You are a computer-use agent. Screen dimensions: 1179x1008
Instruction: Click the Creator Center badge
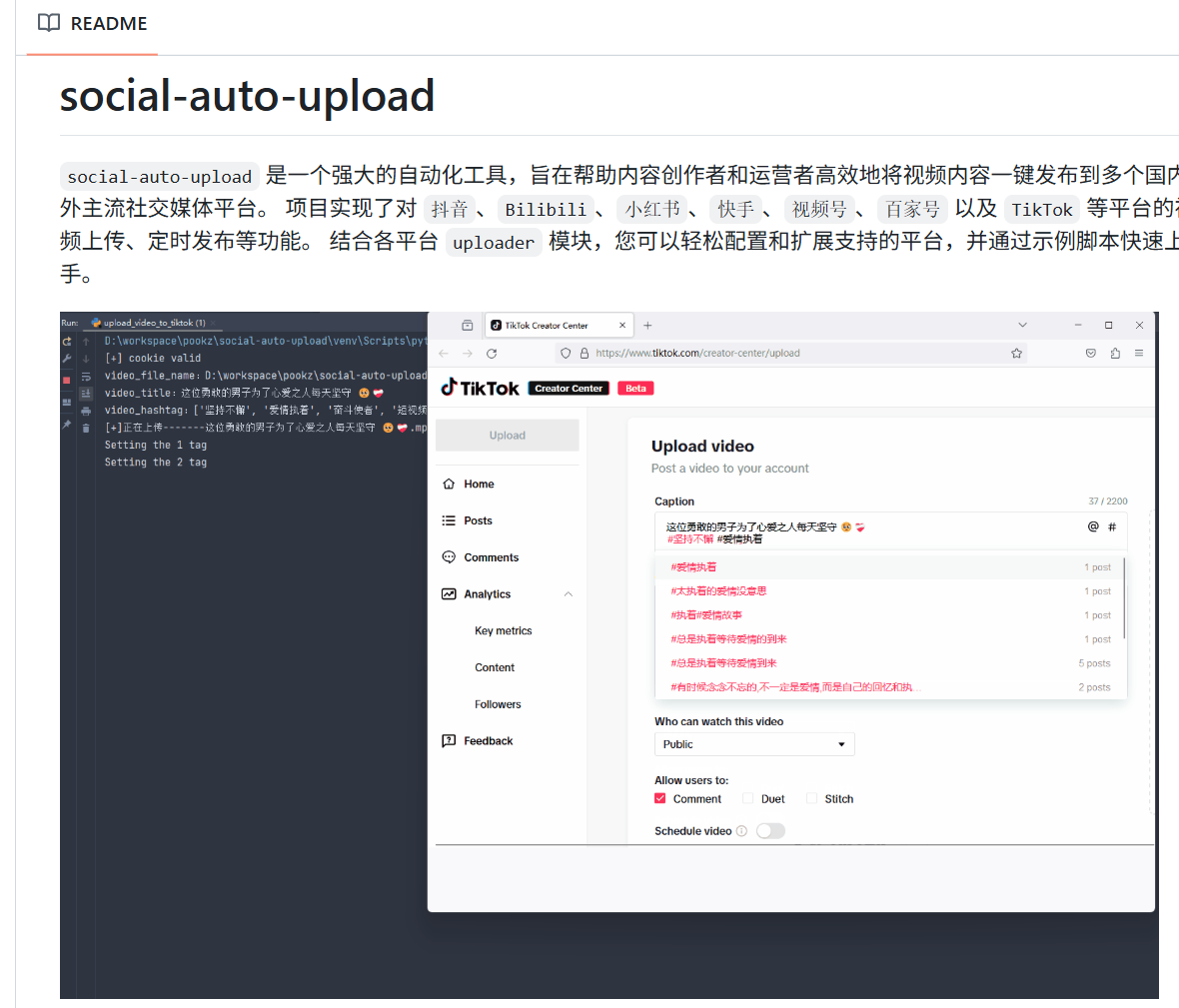pyautogui.click(x=569, y=389)
